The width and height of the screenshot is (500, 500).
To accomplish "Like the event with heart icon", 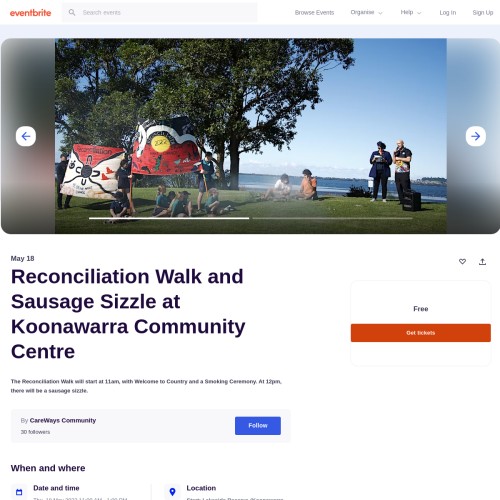I will 462,262.
